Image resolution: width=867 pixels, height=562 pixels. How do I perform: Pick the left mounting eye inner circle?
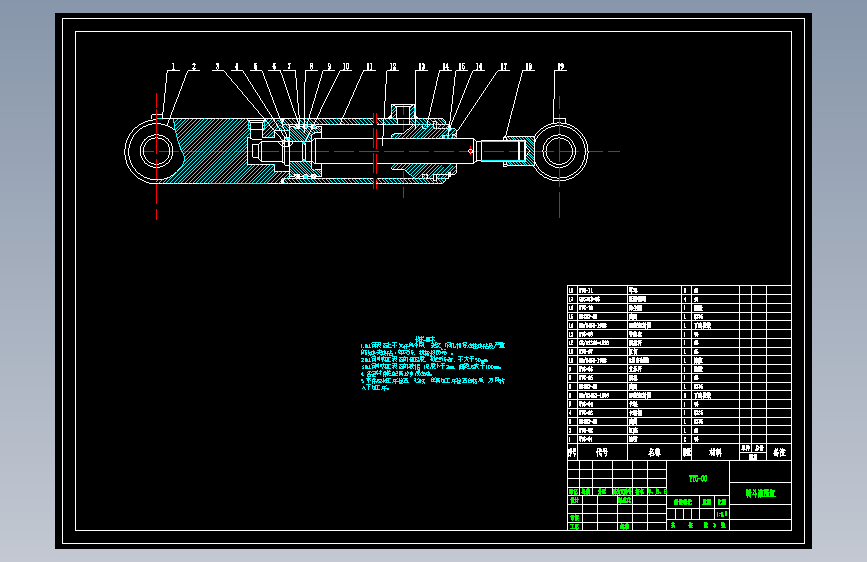coord(156,151)
